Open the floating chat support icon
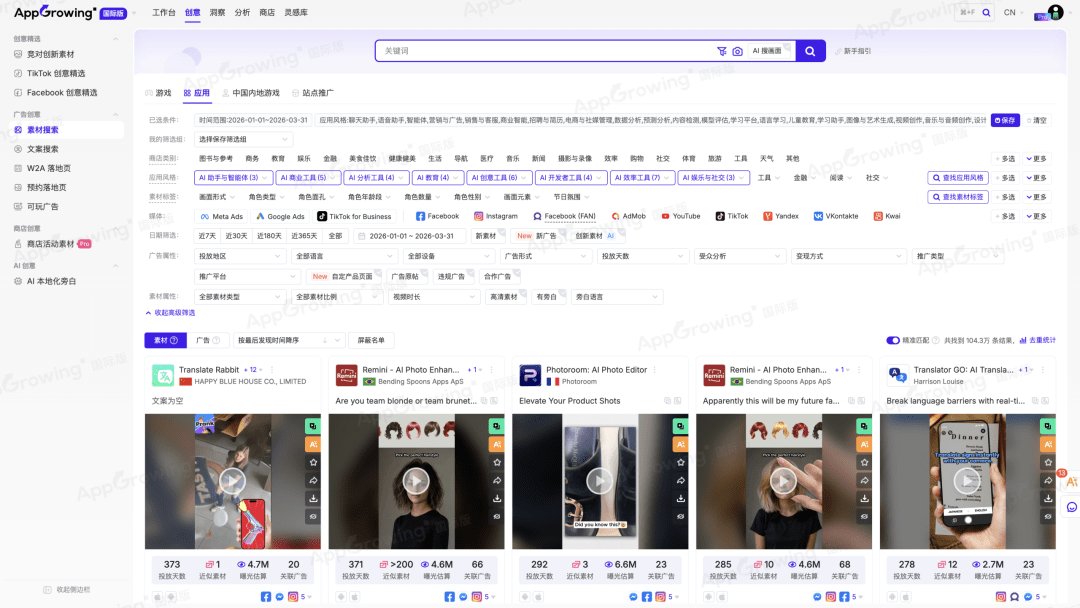This screenshot has height=608, width=1080. 1072,507
